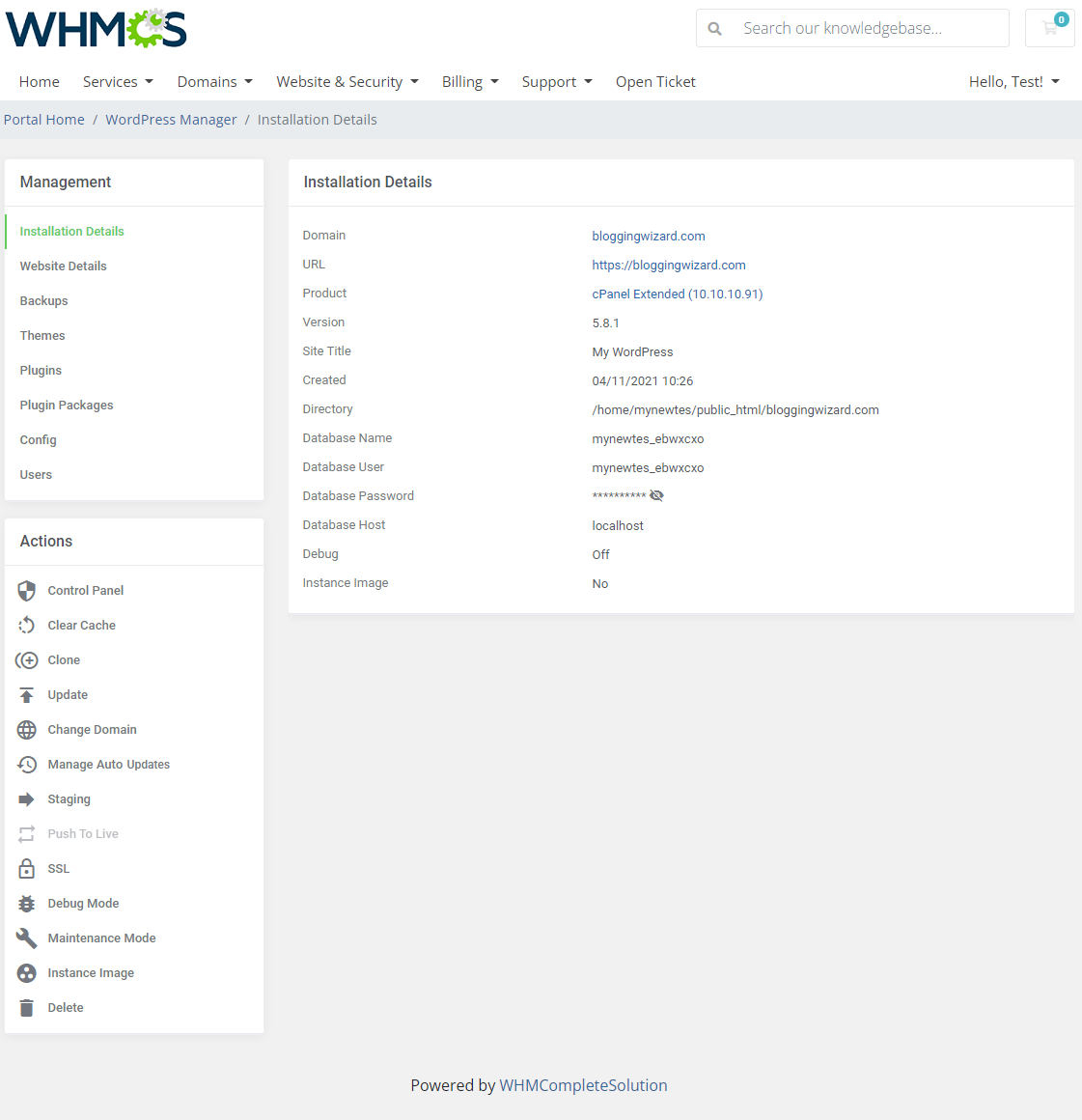Viewport: 1082px width, 1120px height.
Task: Open the shopping cart icon
Action: (x=1049, y=28)
